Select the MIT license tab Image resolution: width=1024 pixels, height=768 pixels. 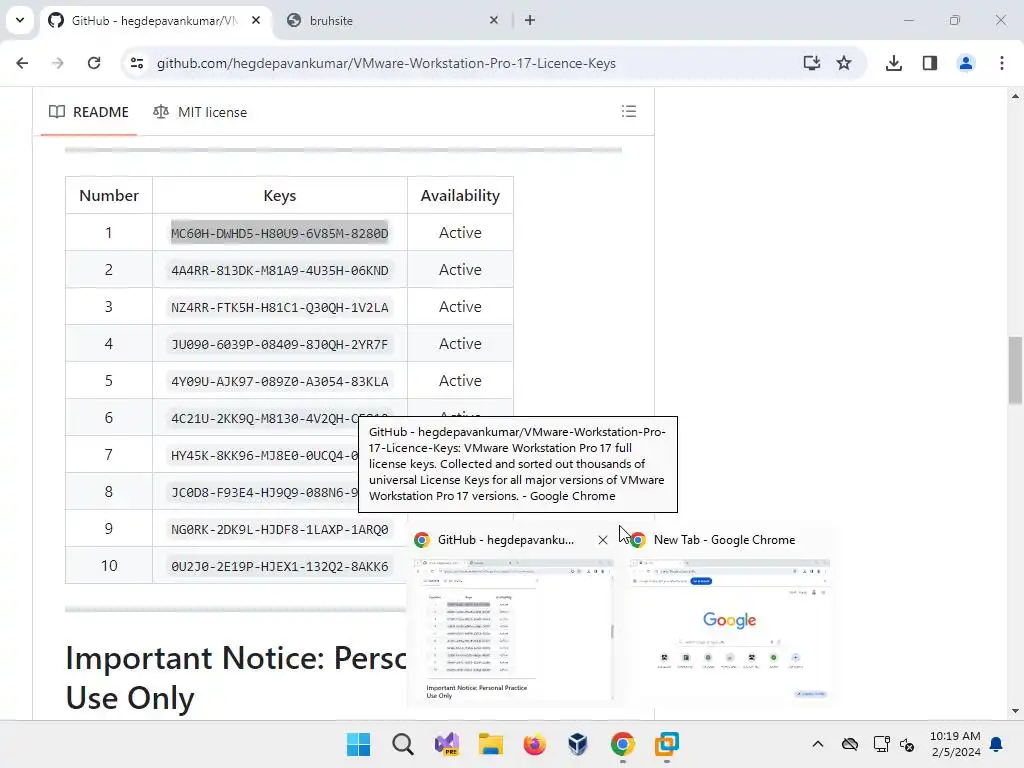coord(200,112)
